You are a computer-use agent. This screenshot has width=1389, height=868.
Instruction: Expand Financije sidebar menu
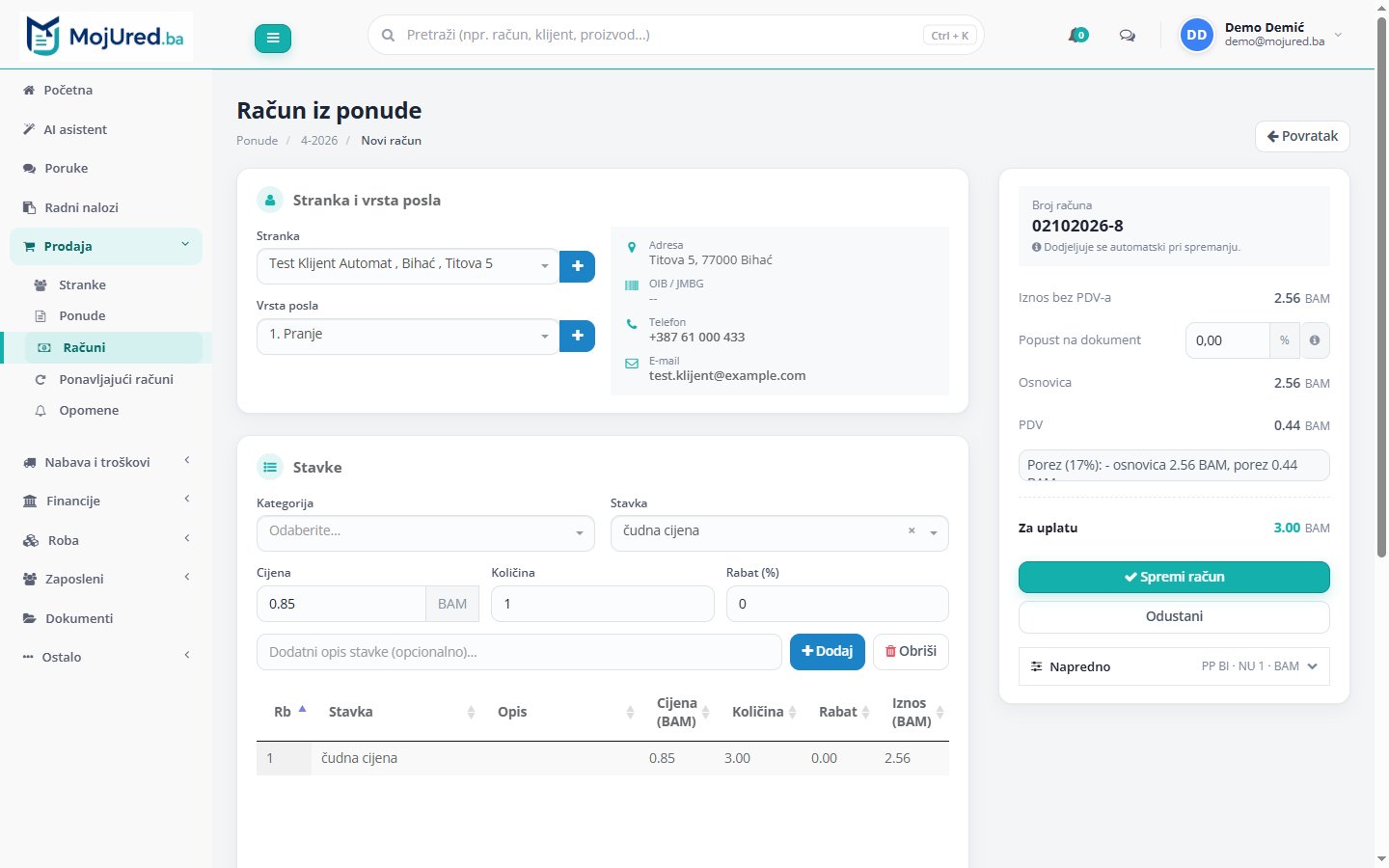point(106,501)
